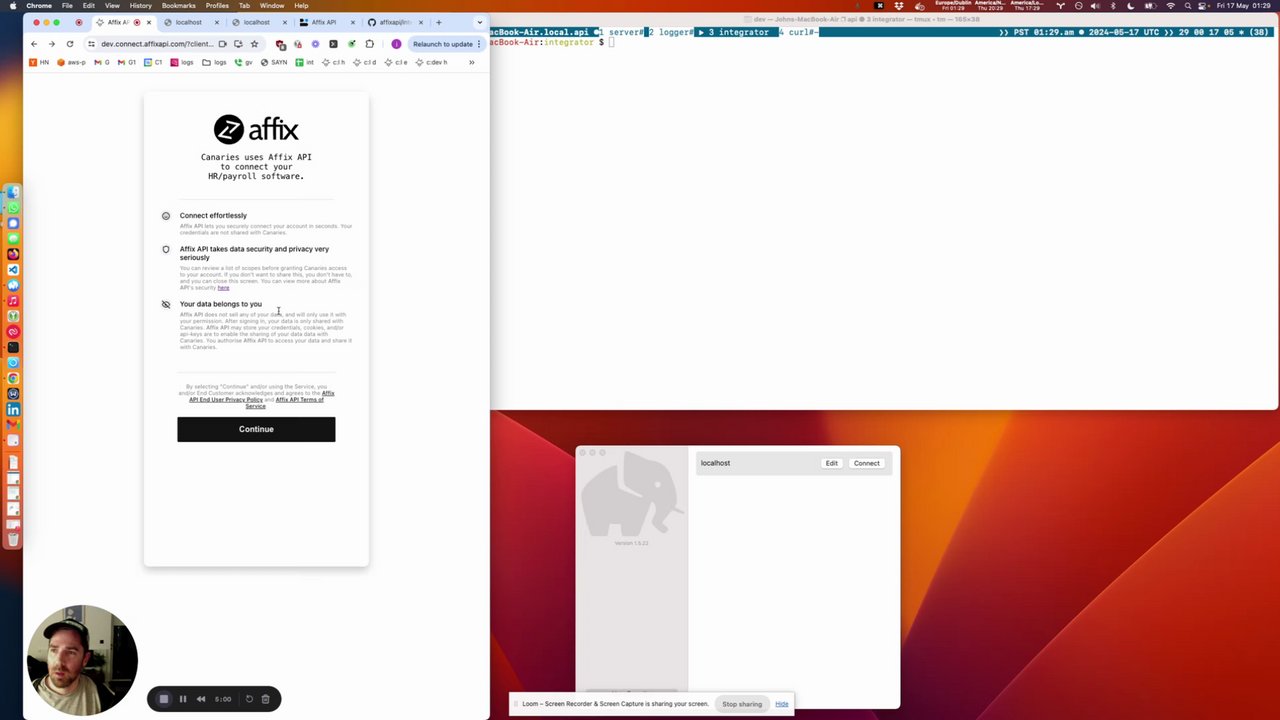Open the red shield extension icon
1280x720 pixels.
point(281,44)
